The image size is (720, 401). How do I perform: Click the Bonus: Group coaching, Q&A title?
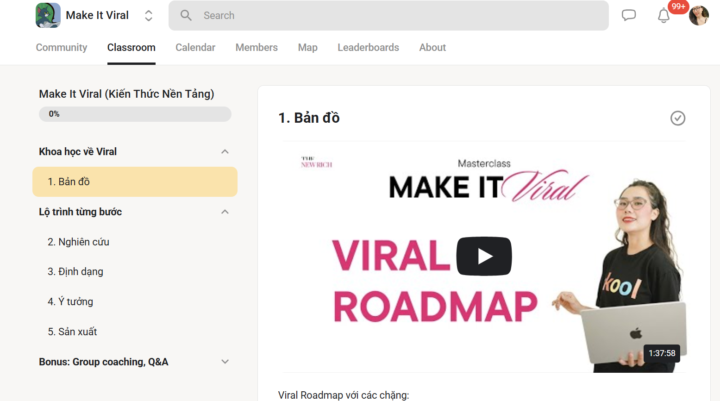104,362
